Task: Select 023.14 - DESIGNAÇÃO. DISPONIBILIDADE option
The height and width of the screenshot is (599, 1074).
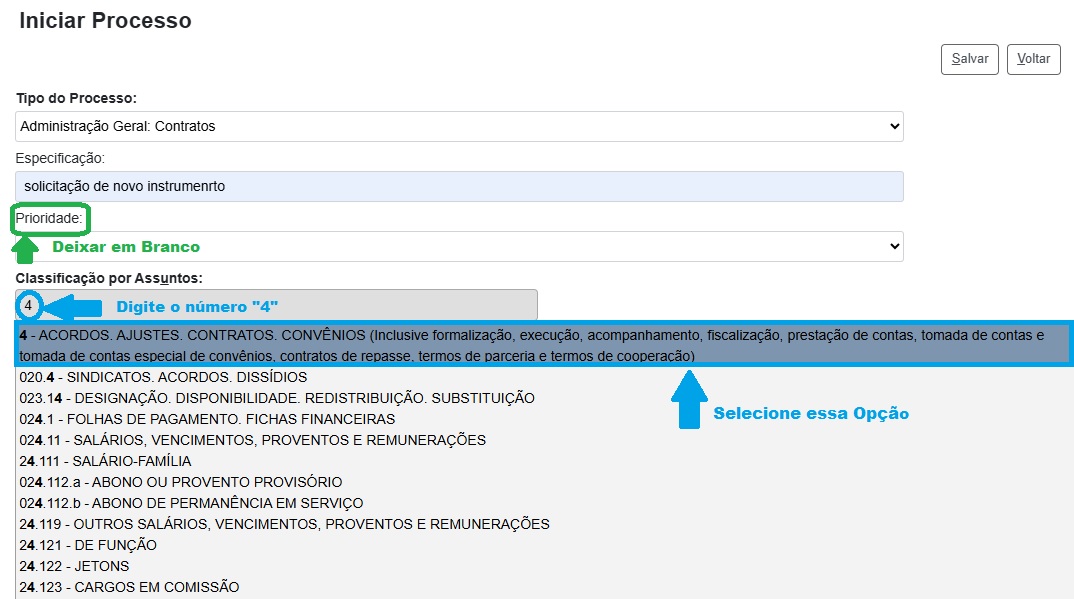Action: pyautogui.click(x=277, y=398)
